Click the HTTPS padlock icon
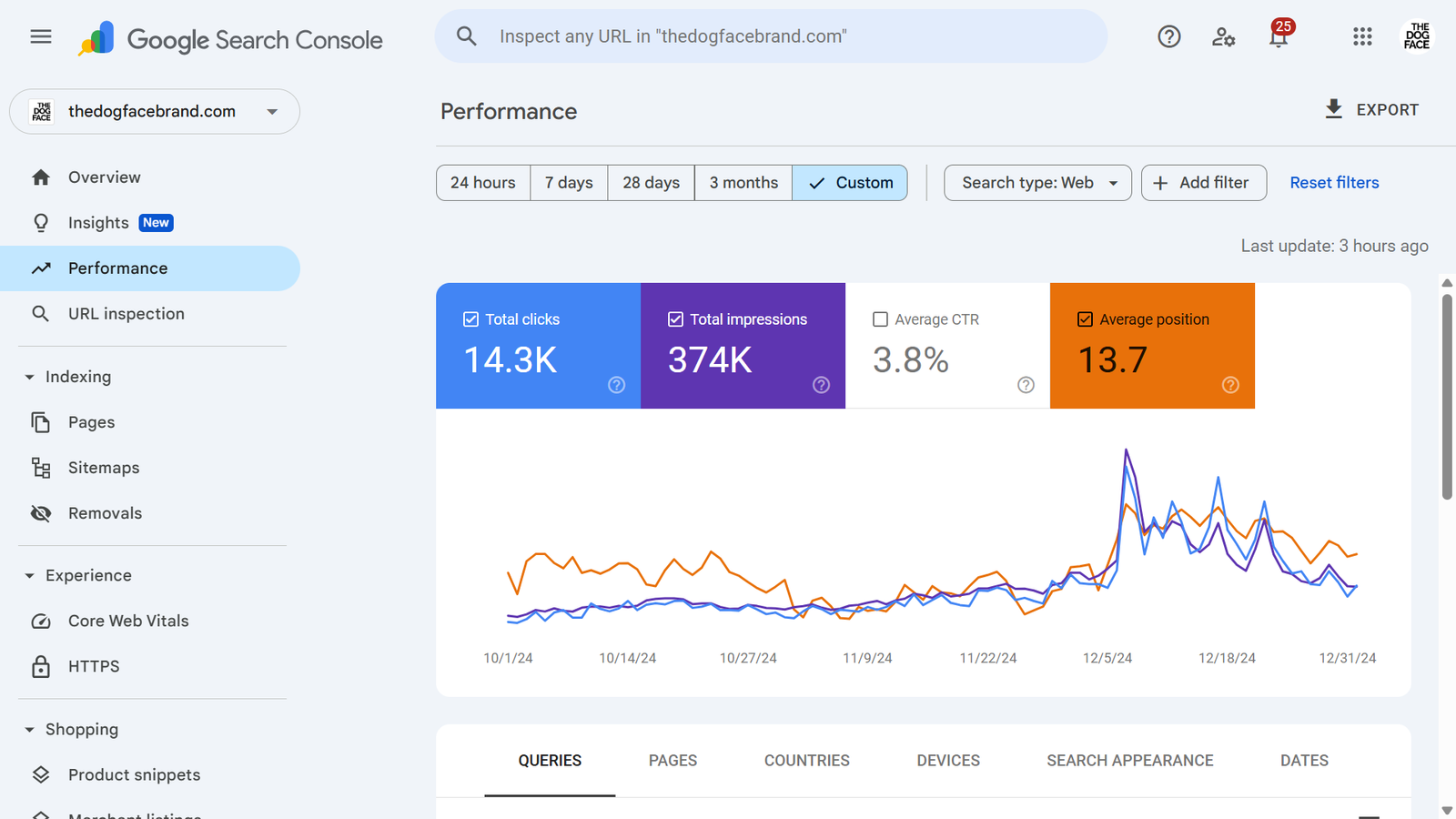The width and height of the screenshot is (1456, 819). pyautogui.click(x=41, y=666)
